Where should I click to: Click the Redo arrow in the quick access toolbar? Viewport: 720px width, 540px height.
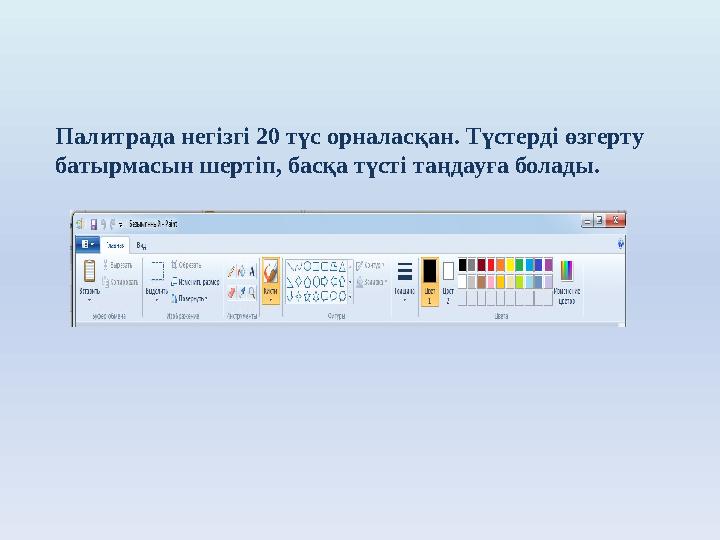point(112,224)
